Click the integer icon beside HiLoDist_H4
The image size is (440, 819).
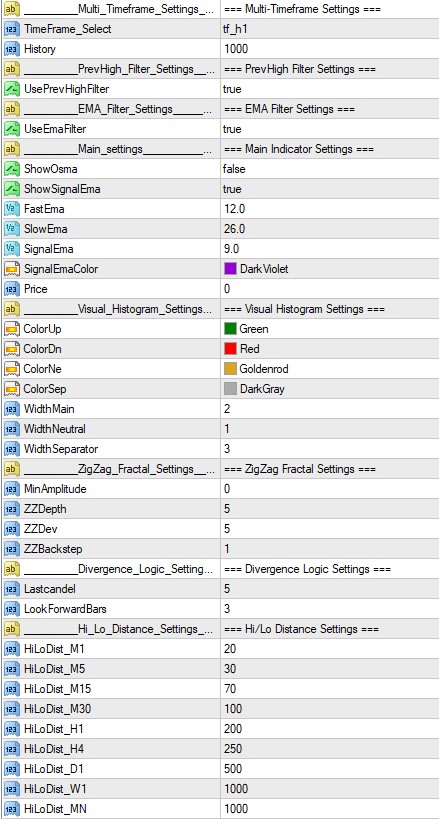coord(11,749)
